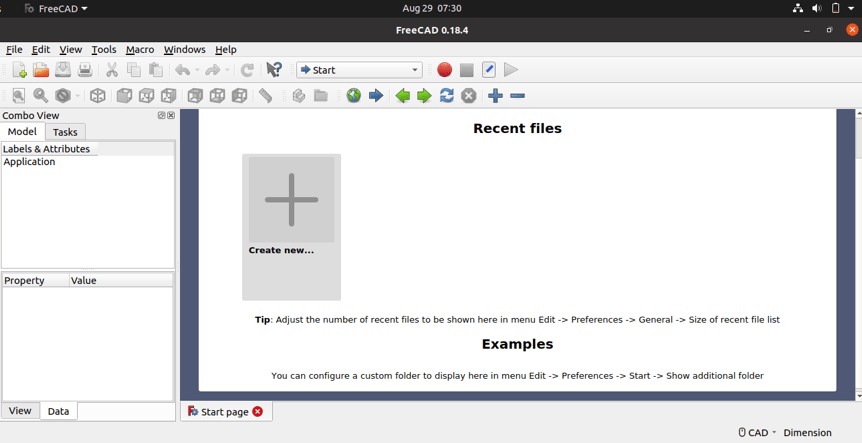Click the Copy toolbar icon
This screenshot has width=862, height=443.
coord(134,70)
